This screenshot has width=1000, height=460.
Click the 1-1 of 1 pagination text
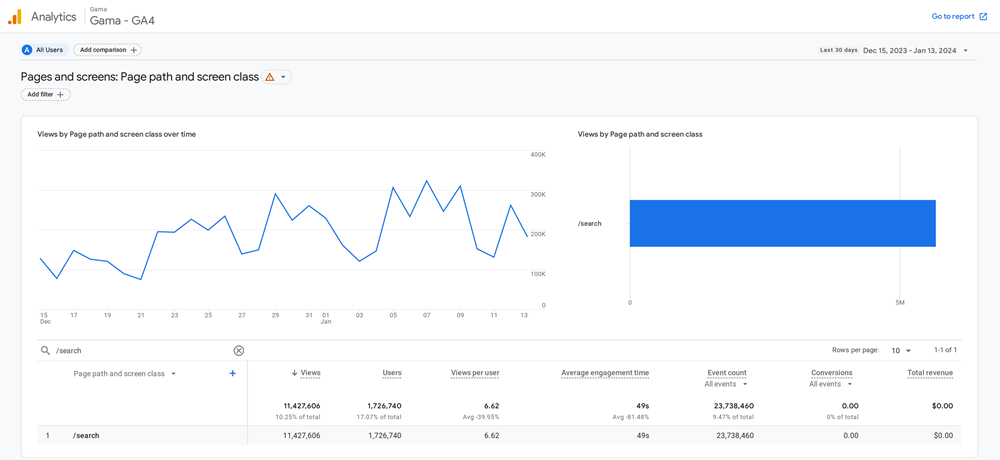(x=946, y=350)
